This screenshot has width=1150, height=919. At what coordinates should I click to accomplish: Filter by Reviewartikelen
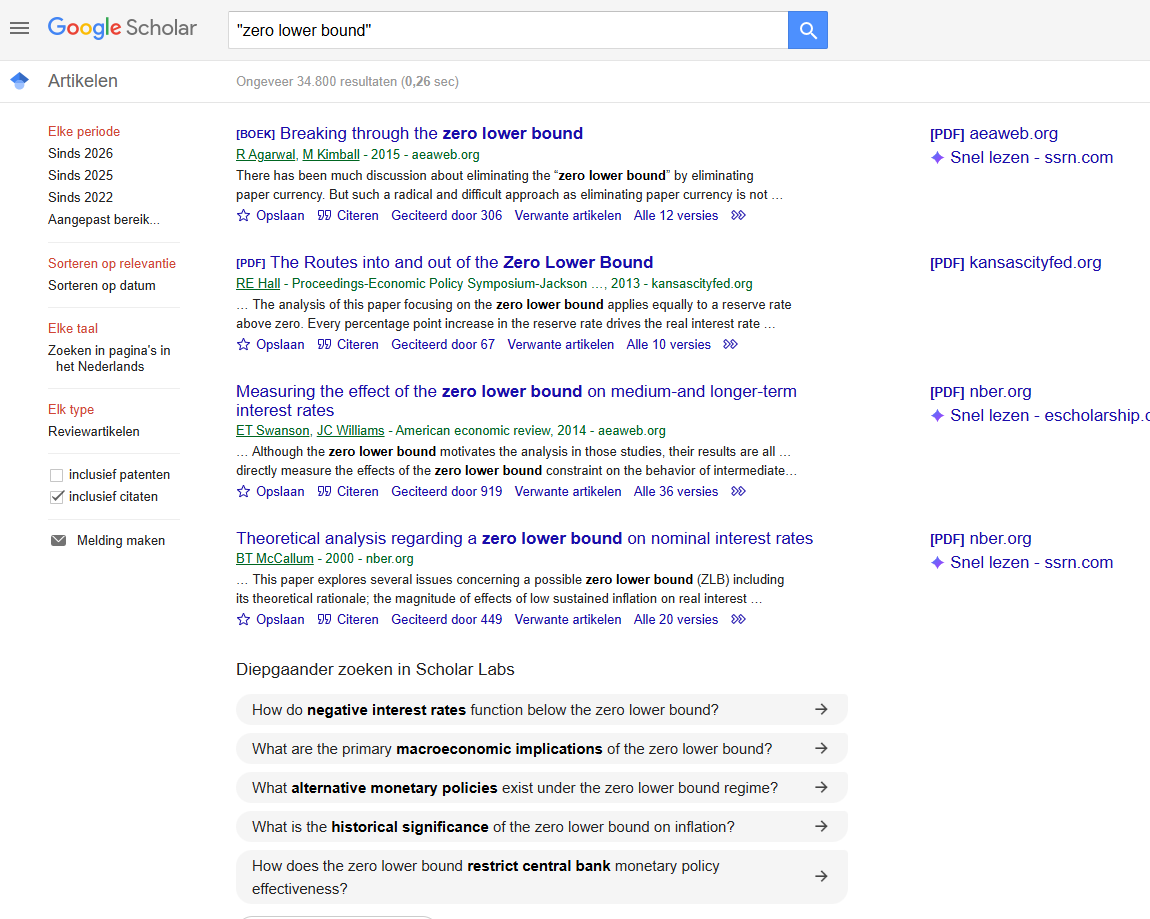pos(94,431)
